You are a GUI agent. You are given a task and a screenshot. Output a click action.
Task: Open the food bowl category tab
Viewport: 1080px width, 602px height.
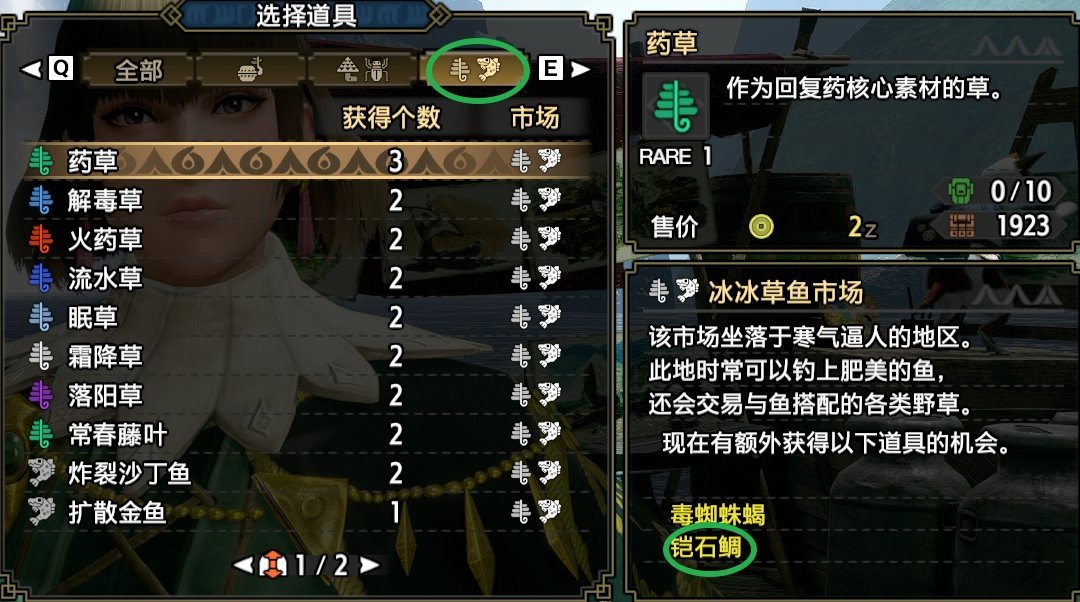click(251, 70)
